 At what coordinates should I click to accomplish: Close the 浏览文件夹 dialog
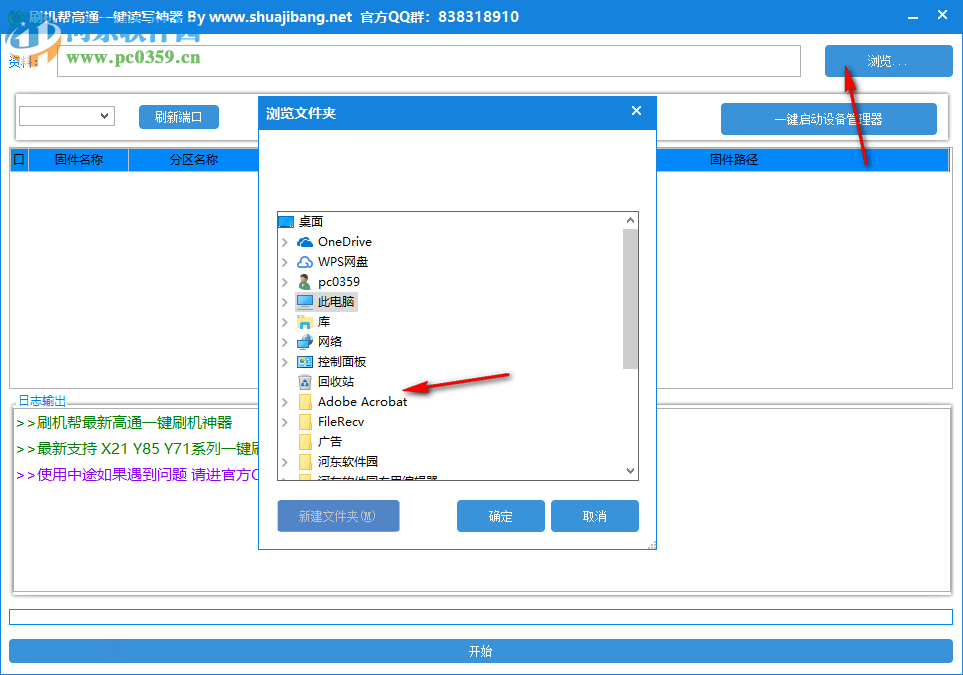click(636, 111)
